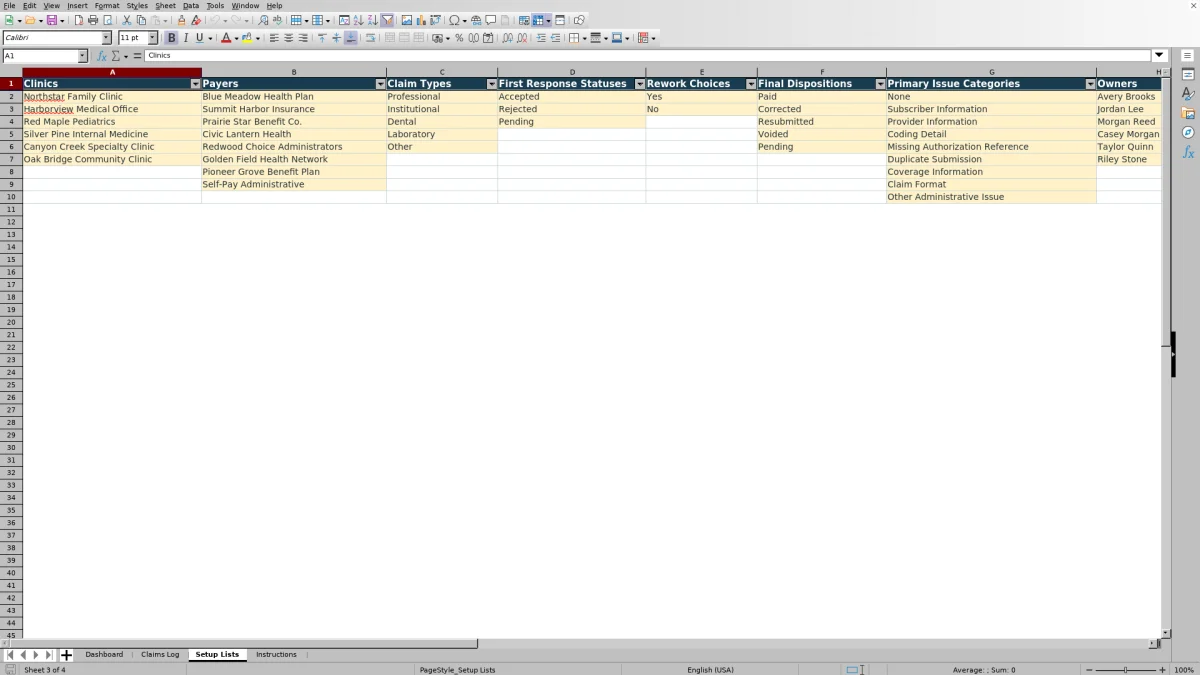The image size is (1200, 675).
Task: Click the Align Left icon
Action: pos(274,38)
